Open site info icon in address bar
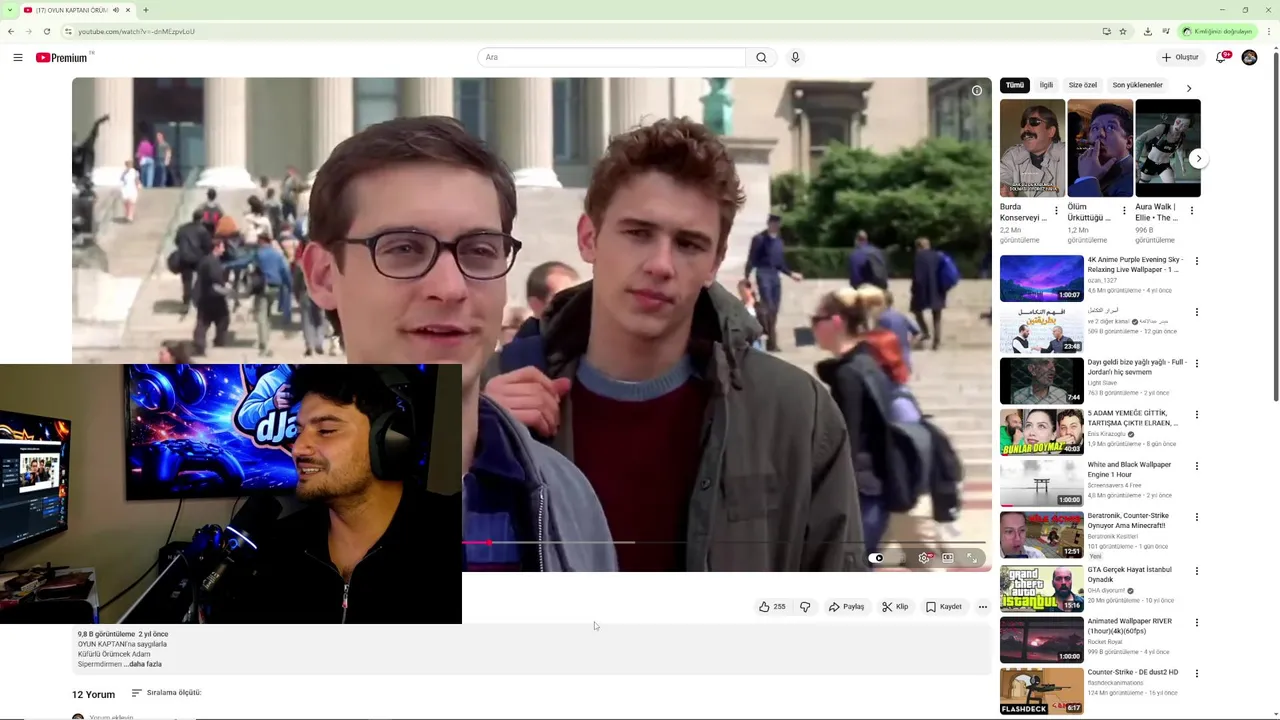The image size is (1280, 720). pyautogui.click(x=67, y=31)
